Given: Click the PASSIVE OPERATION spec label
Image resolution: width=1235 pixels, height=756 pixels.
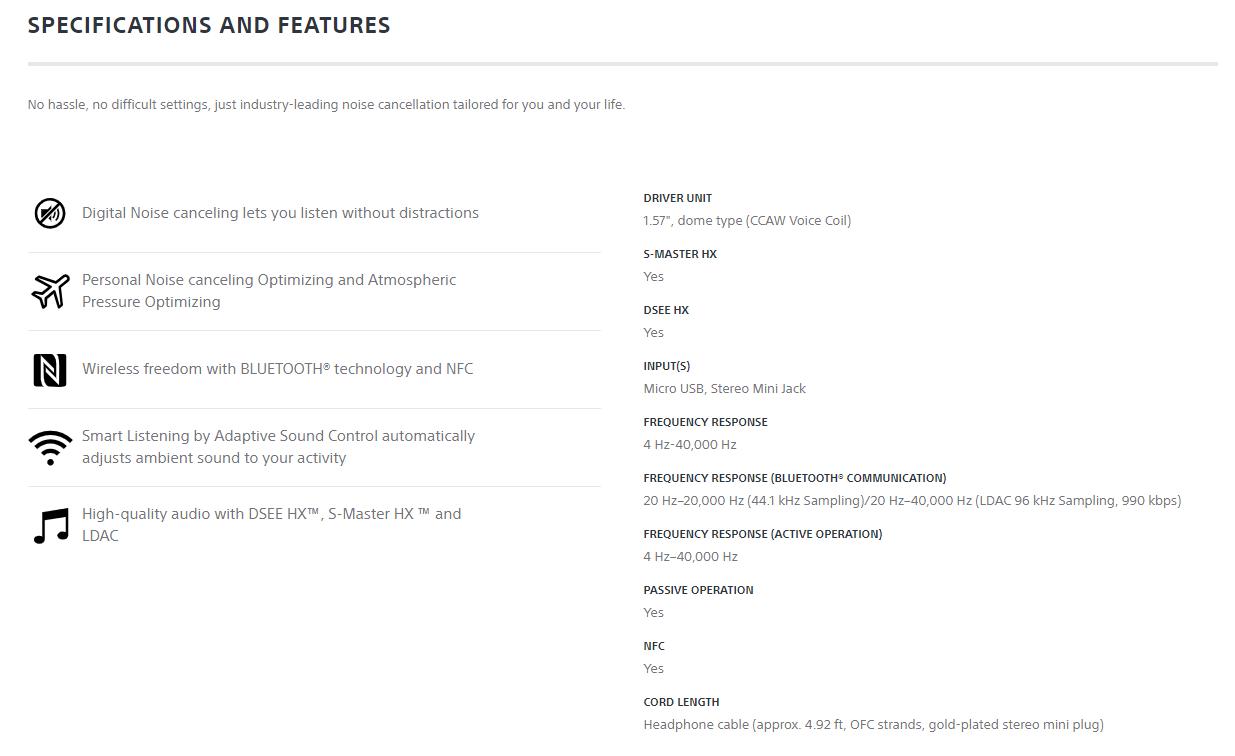Looking at the screenshot, I should tap(698, 590).
